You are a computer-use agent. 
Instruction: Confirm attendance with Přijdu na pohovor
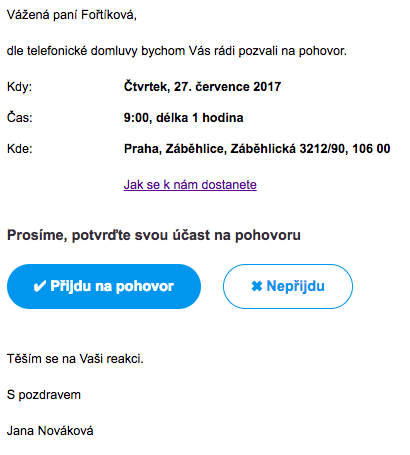104,286
